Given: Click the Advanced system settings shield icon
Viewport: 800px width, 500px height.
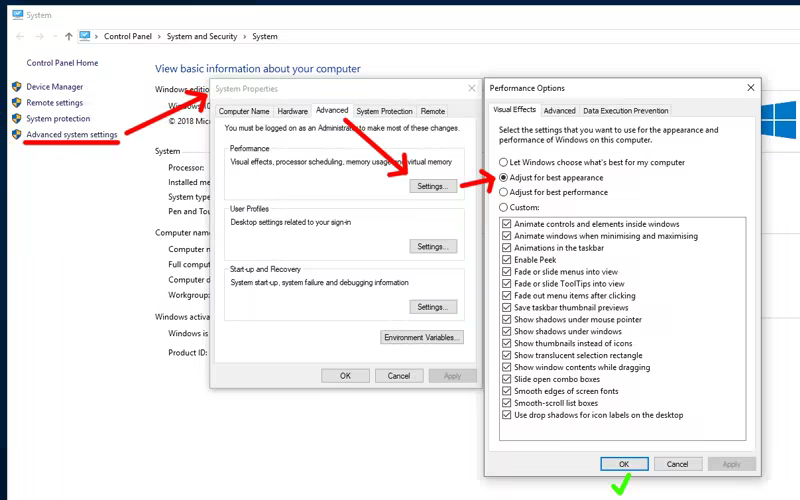Looking at the screenshot, I should 16,135.
